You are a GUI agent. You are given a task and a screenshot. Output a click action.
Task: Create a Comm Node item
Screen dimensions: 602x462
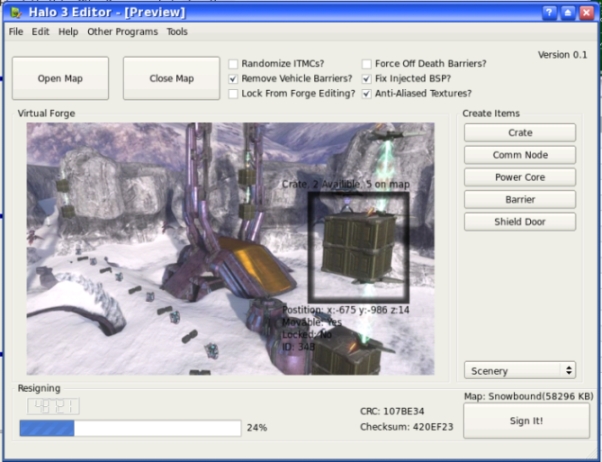tap(520, 155)
